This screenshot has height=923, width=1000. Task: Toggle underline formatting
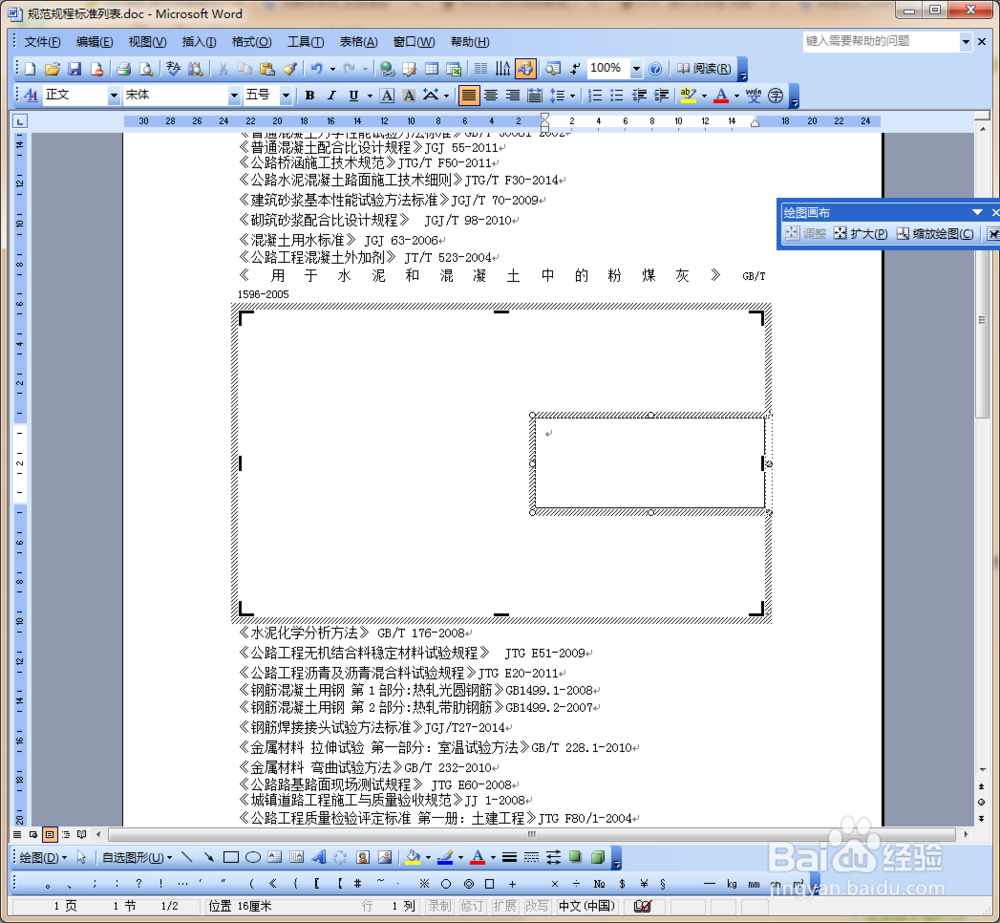[353, 96]
